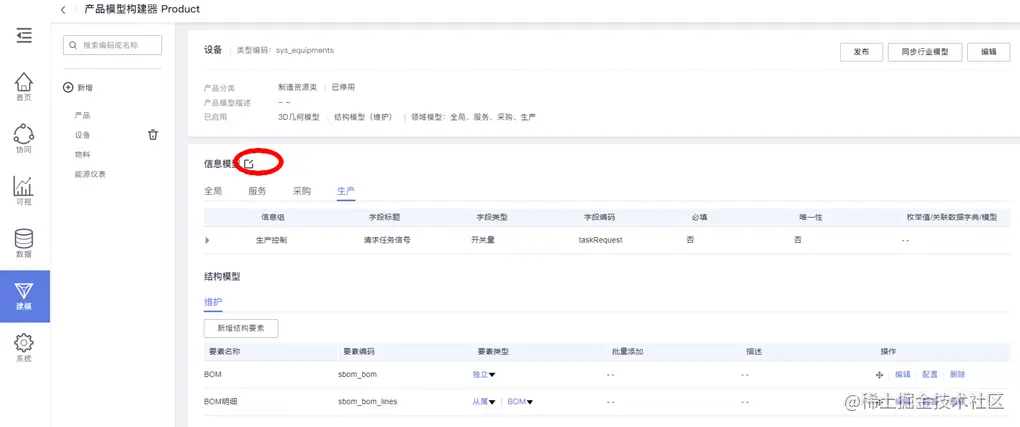
Task: Click the 开关量 field type cell
Action: (483, 240)
